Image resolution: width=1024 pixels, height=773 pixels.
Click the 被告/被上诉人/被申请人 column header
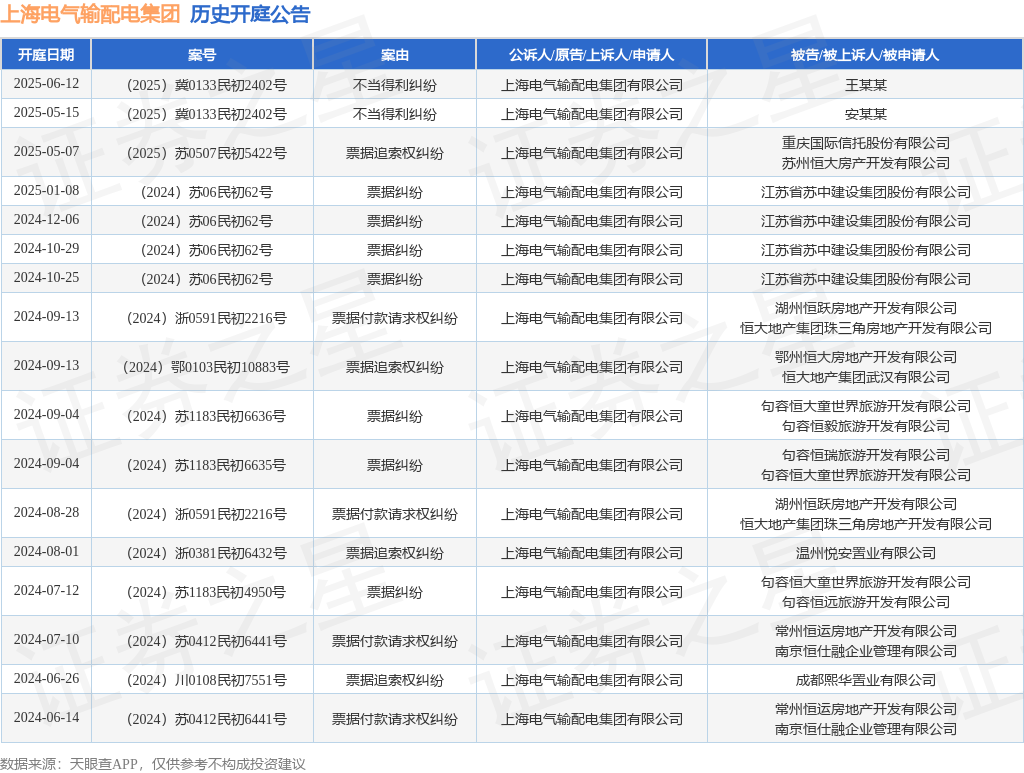coord(865,55)
